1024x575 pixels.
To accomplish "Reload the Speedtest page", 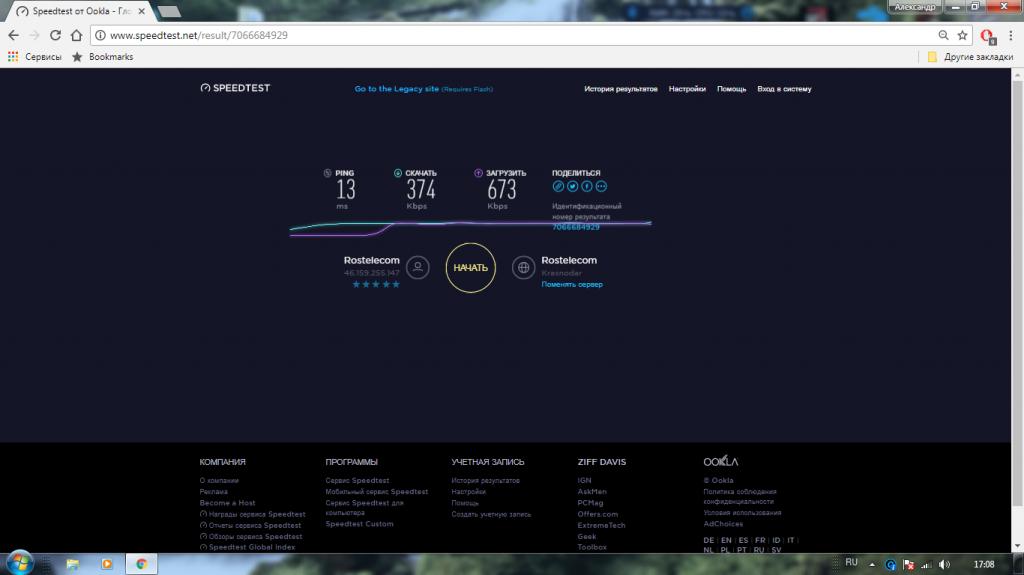I will tap(56, 35).
